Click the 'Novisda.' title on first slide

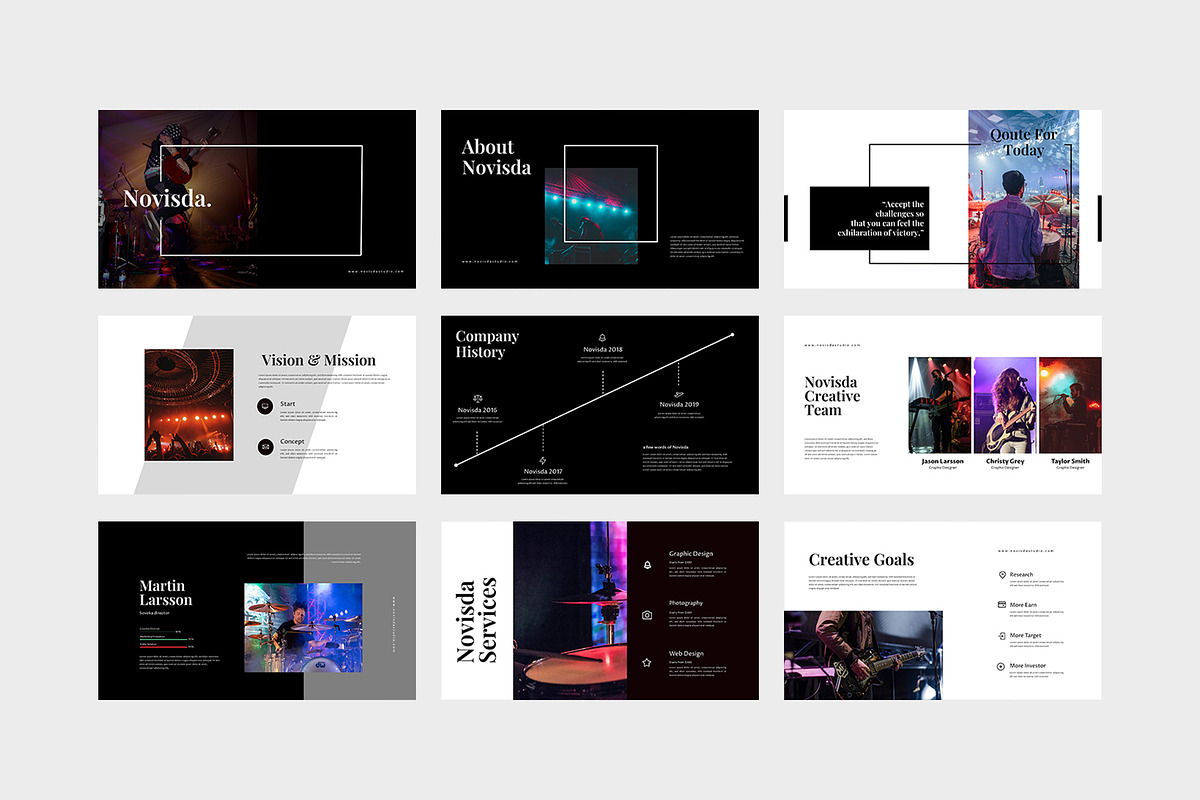(x=167, y=199)
